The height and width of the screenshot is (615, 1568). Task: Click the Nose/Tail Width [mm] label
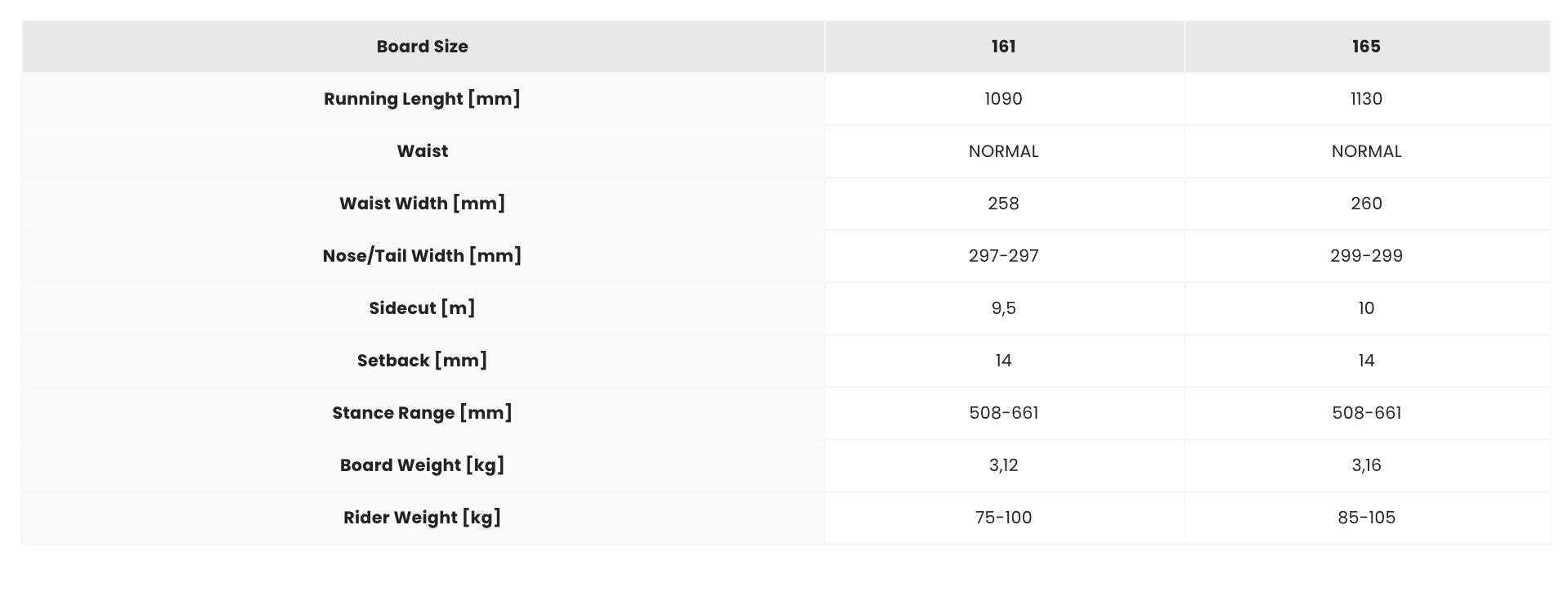(x=422, y=256)
